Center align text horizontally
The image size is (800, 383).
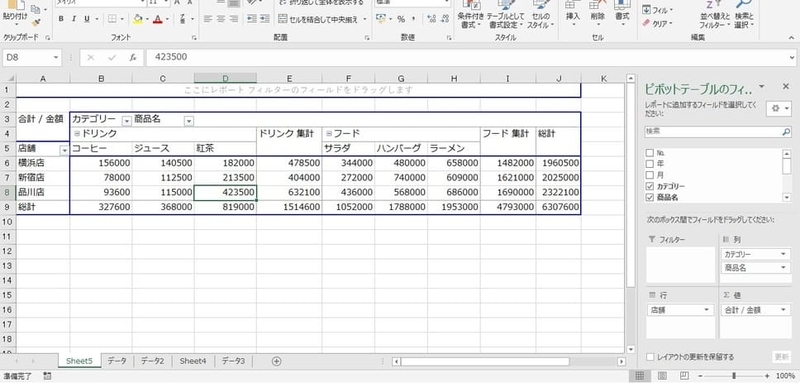tap(220, 19)
